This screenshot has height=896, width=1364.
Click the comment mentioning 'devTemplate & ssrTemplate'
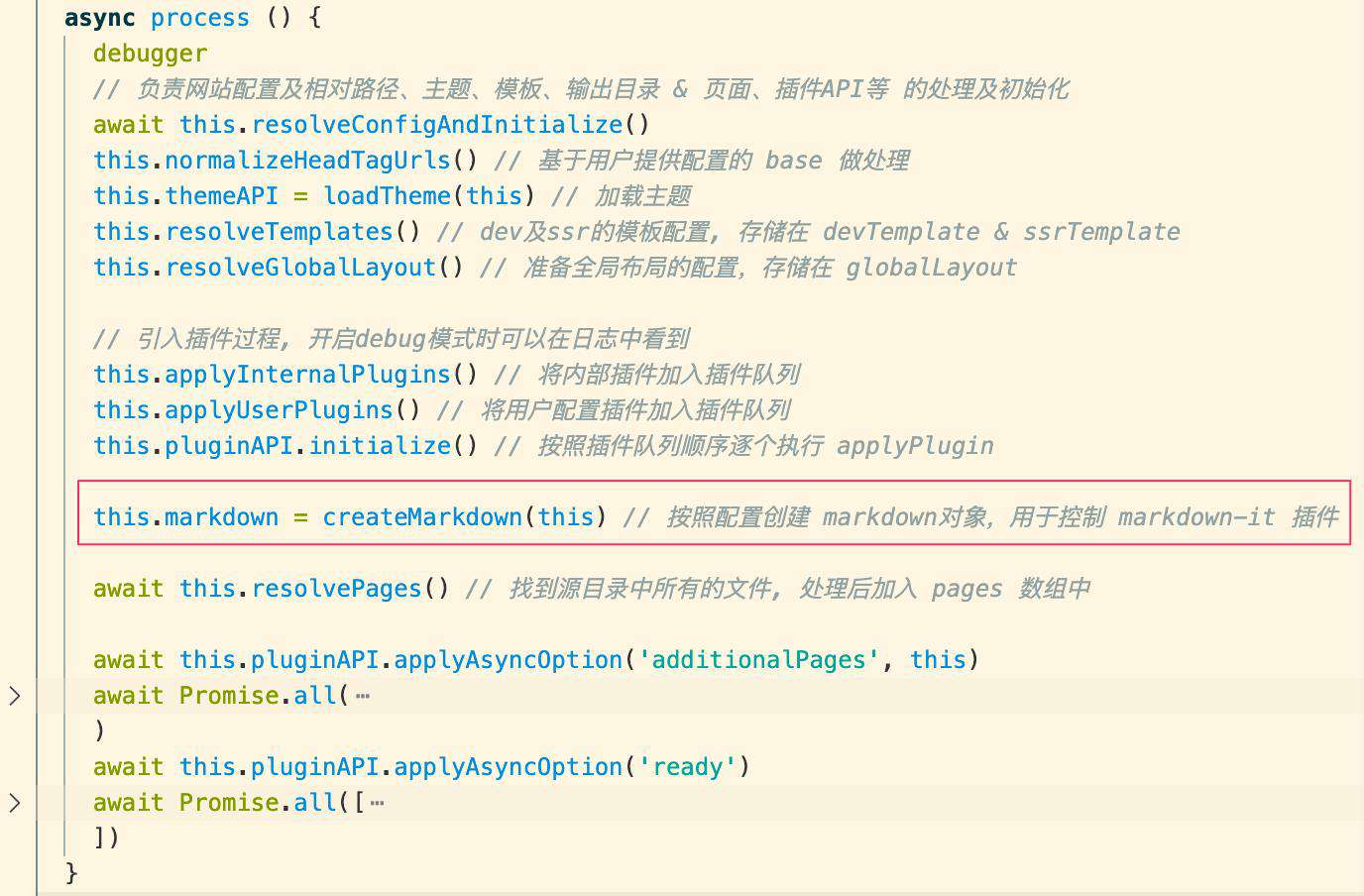click(809, 232)
